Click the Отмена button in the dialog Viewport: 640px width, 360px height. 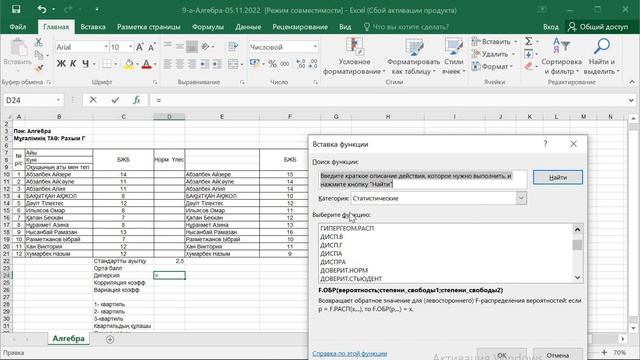pyautogui.click(x=558, y=355)
